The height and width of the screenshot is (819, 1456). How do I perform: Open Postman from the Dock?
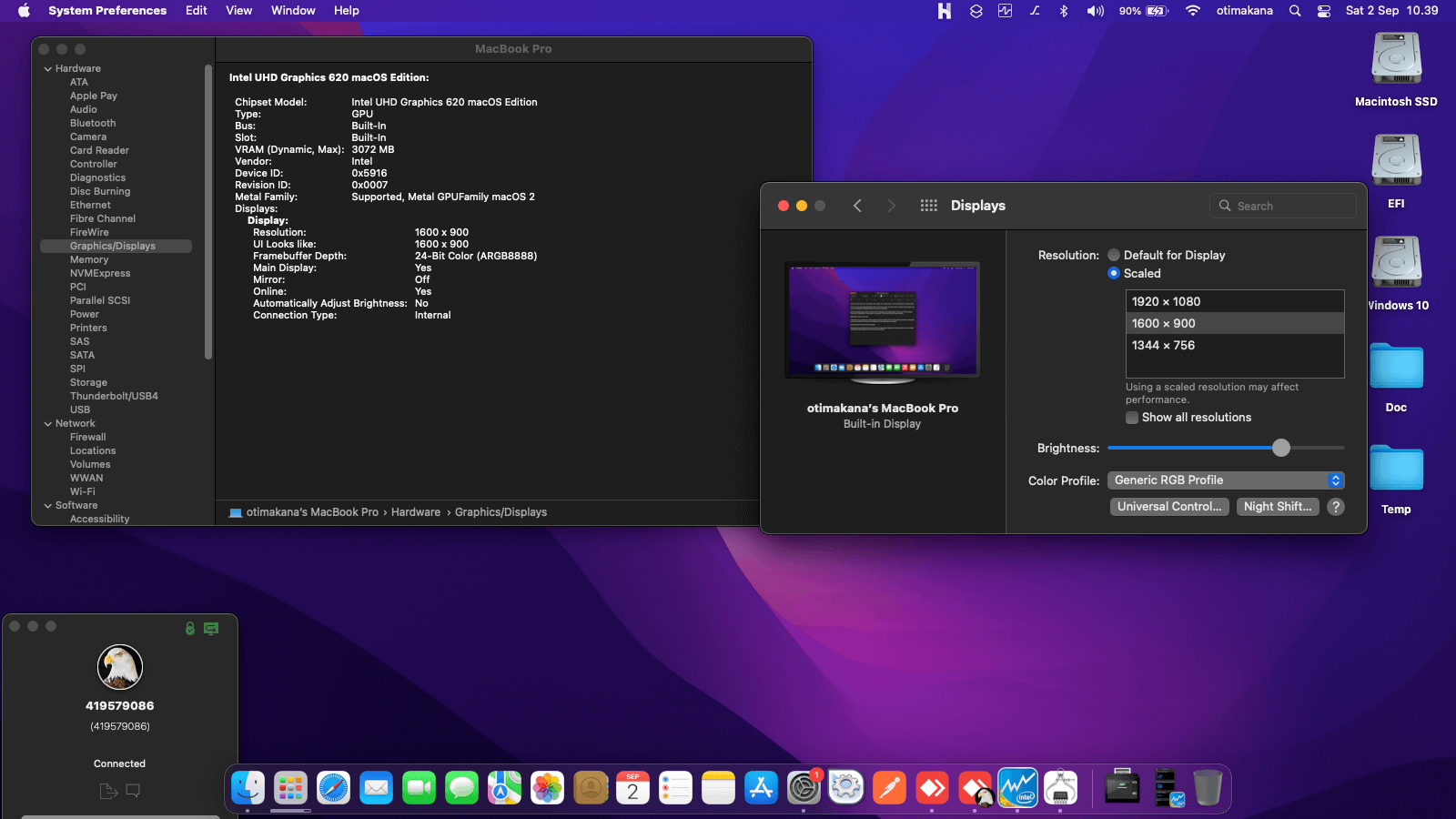pos(889,788)
